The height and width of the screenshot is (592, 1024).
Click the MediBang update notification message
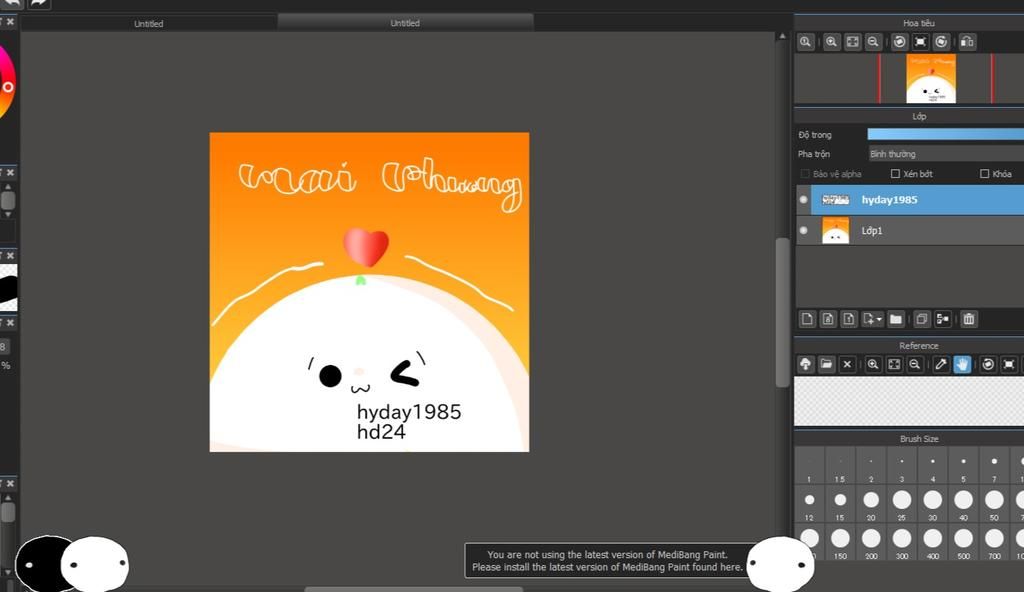tap(607, 561)
